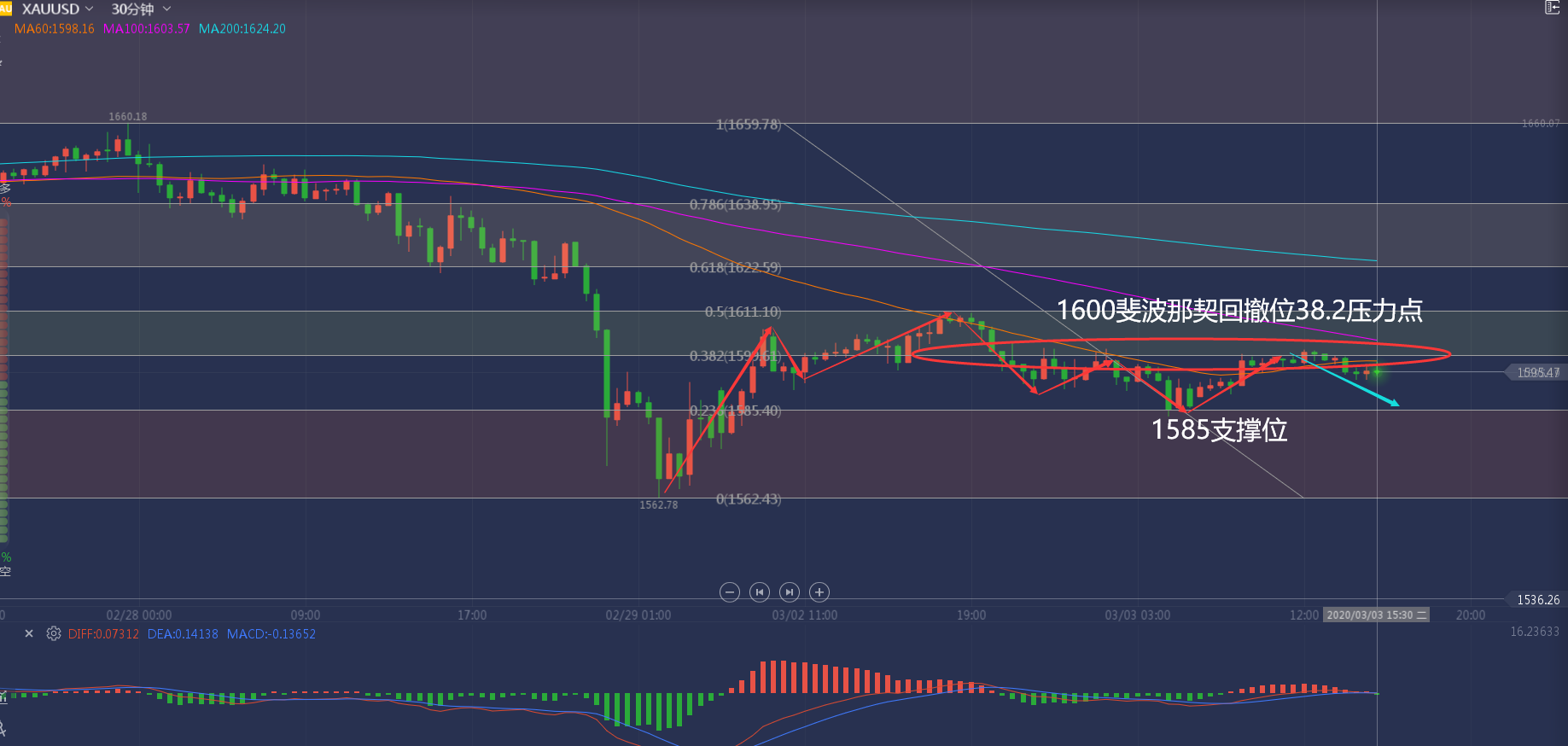Open MACD indicator settings gear
The height and width of the screenshot is (746, 1568).
point(54,633)
